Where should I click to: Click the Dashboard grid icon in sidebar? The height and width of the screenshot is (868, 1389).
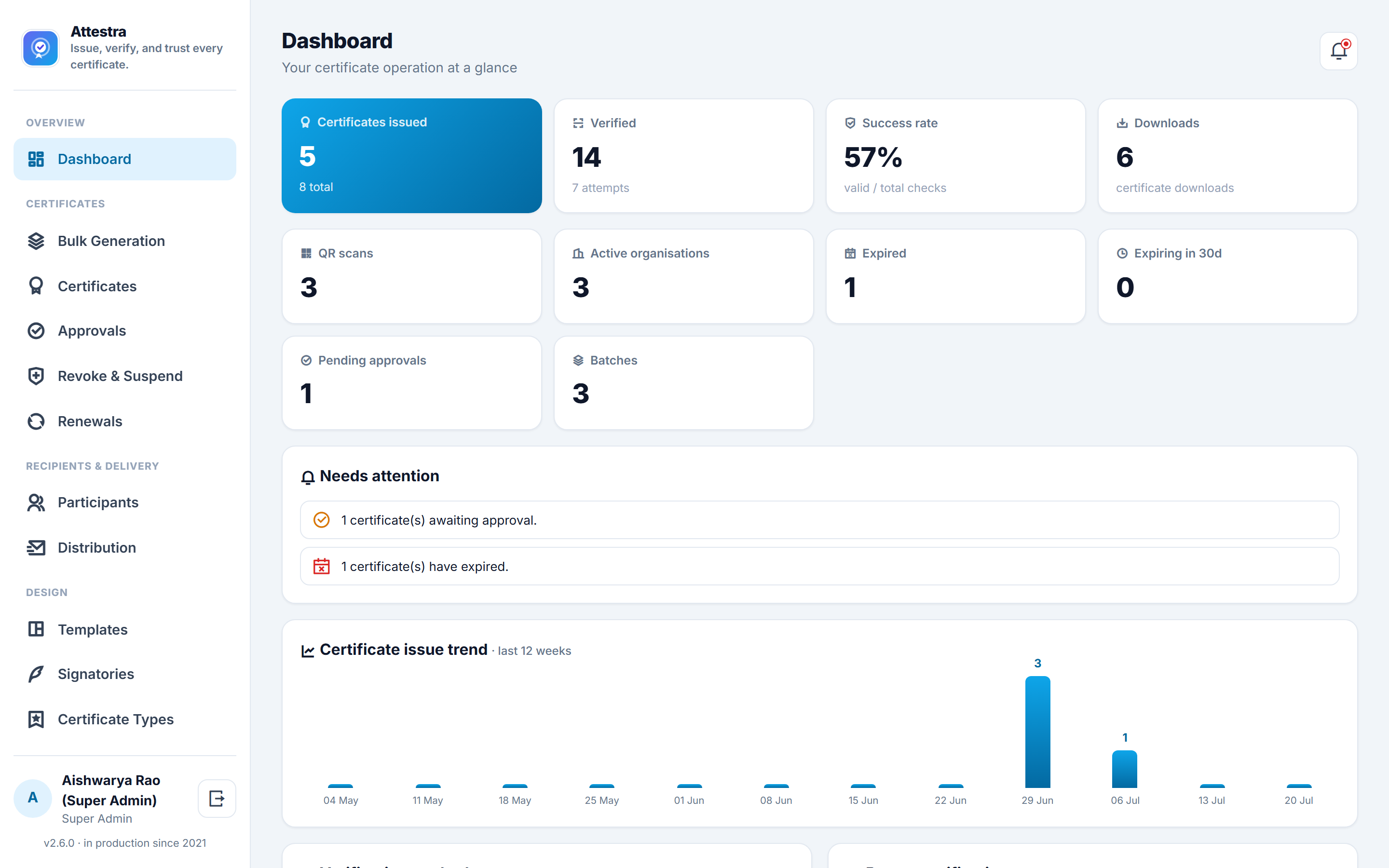pyautogui.click(x=36, y=159)
